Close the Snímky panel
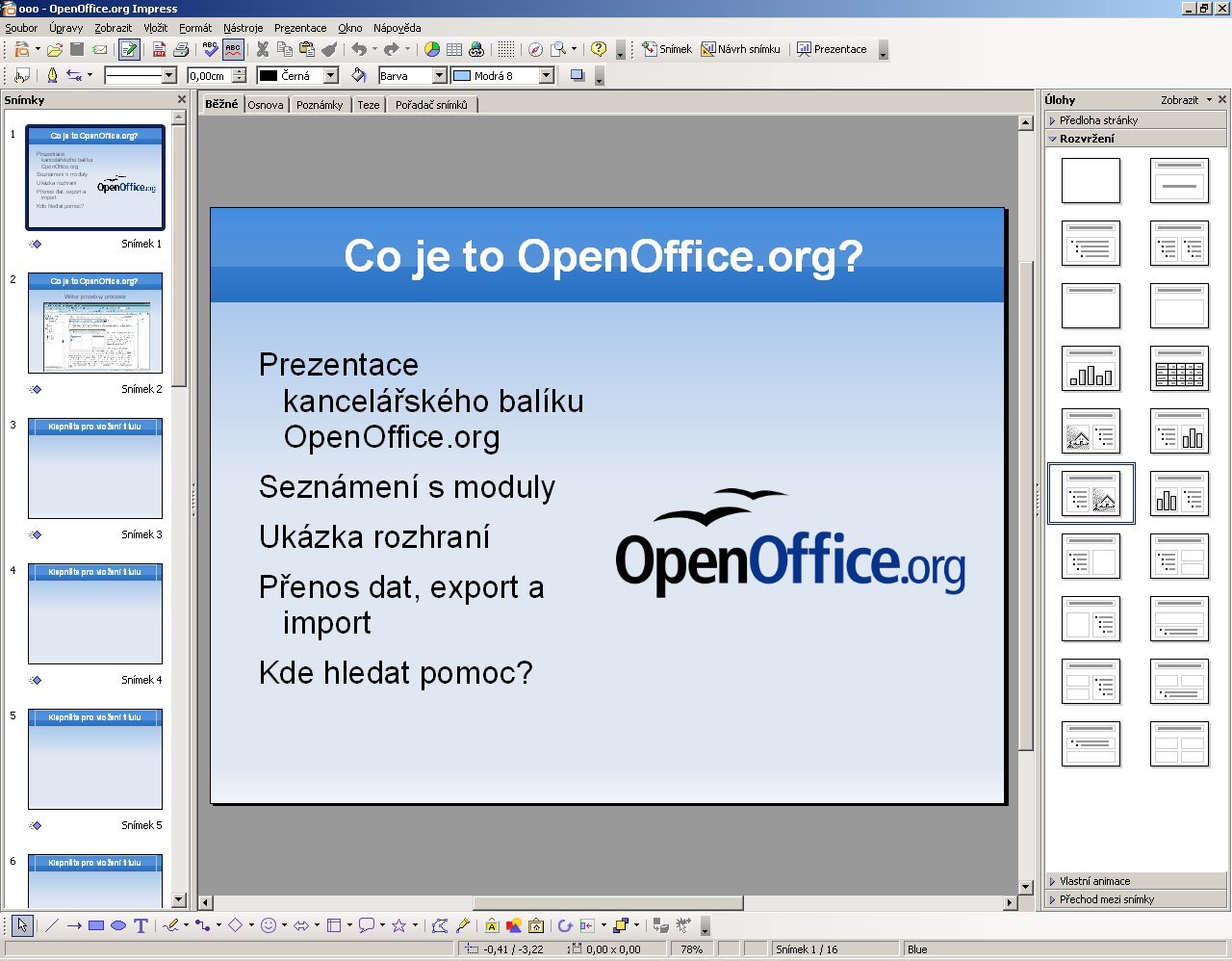1232x961 pixels. pos(182,99)
